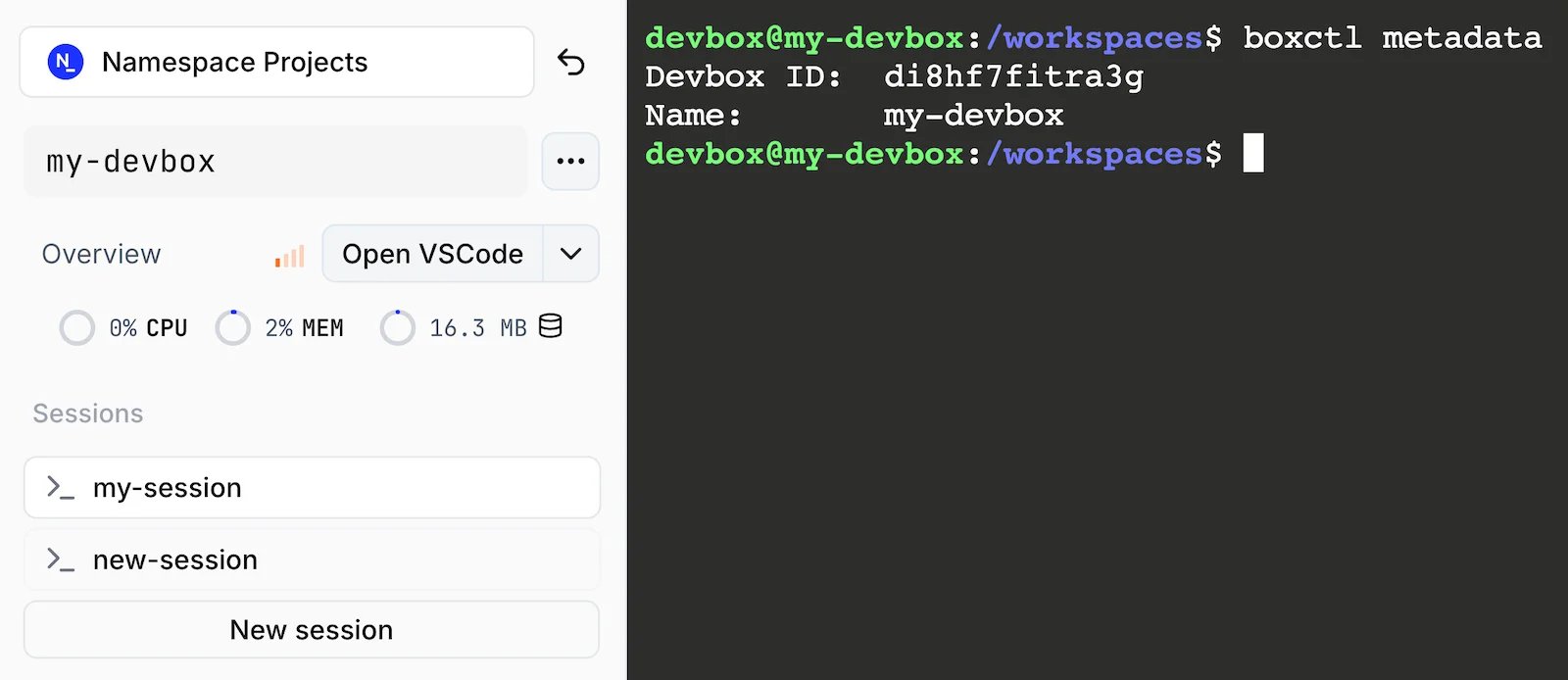Click the 0% CPU text
Screen dimensions: 1568x680
[x=148, y=328]
